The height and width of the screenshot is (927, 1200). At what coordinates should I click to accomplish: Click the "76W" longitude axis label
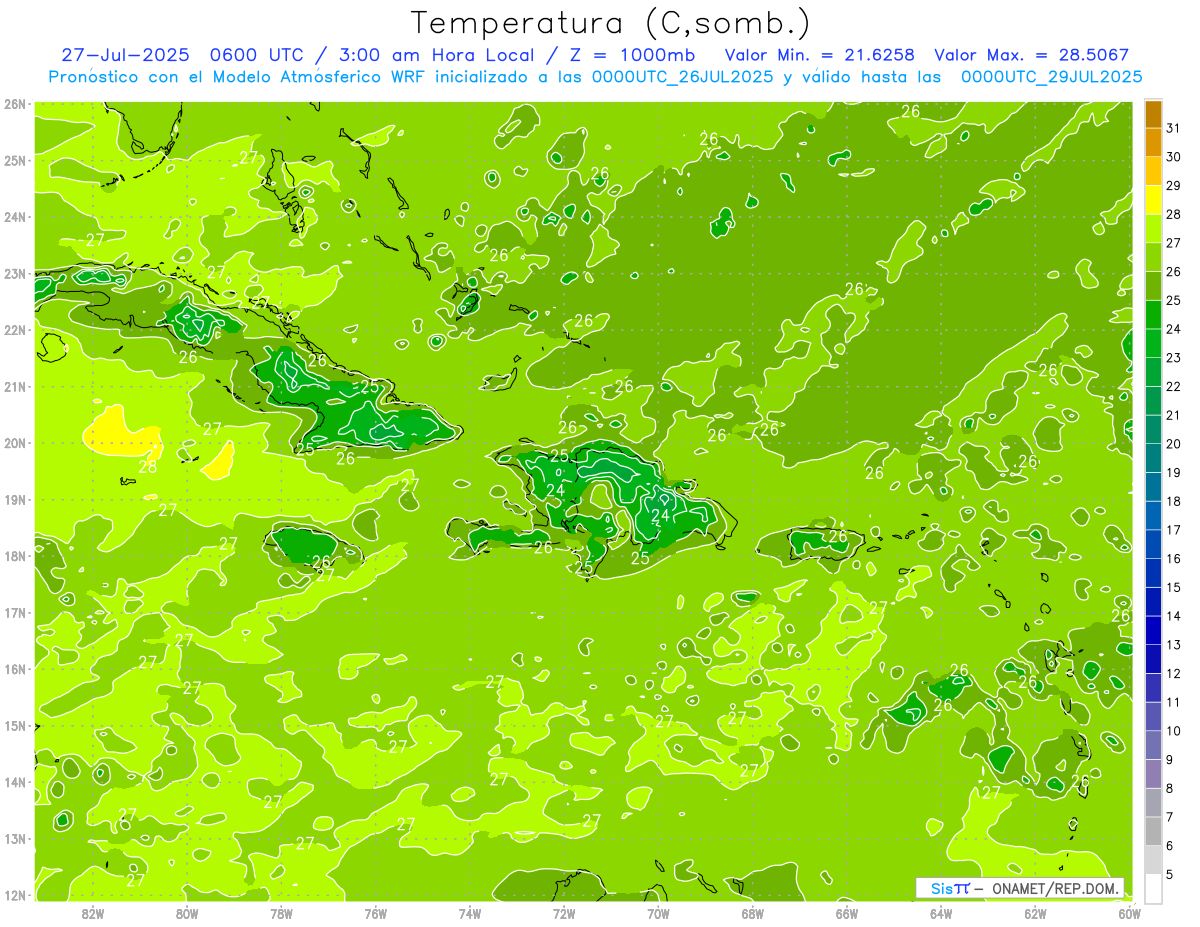[x=375, y=913]
